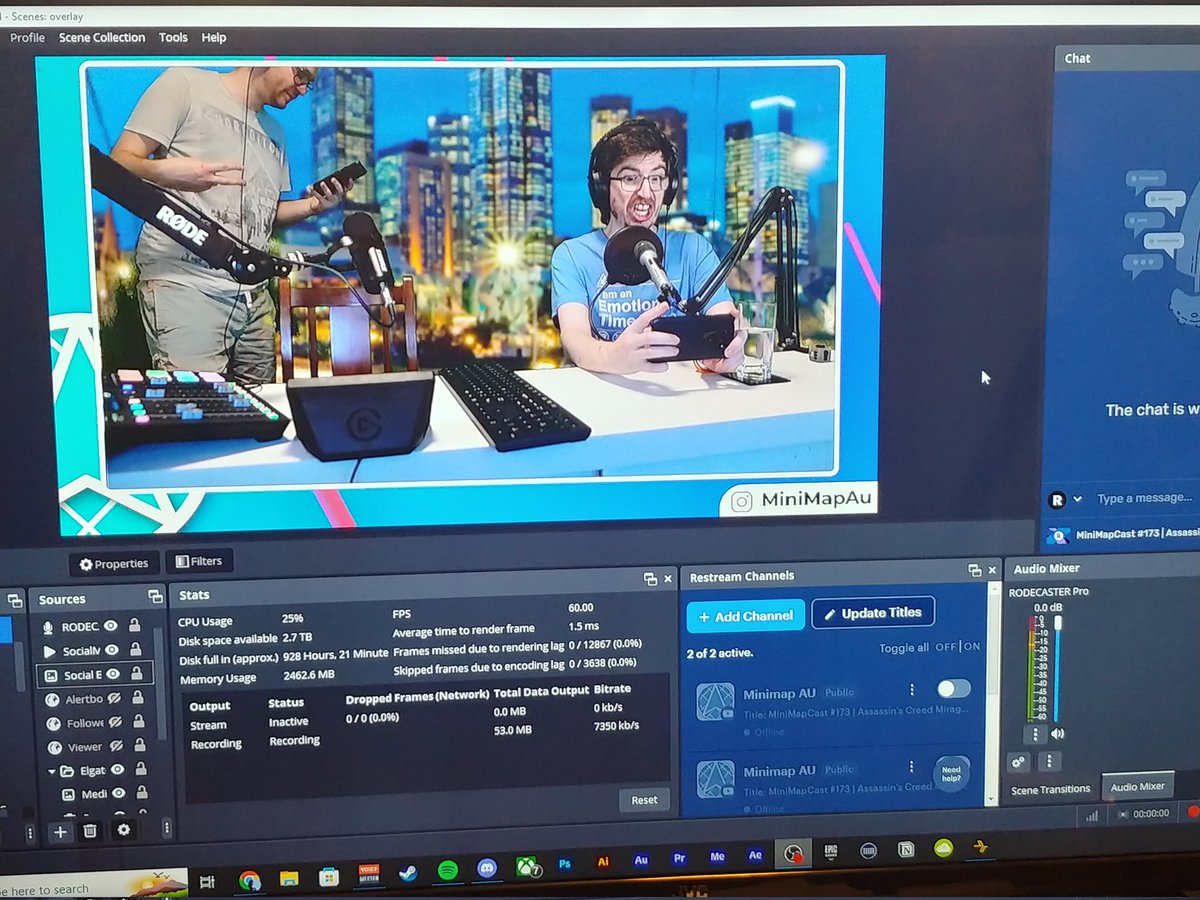Show the Viewer source with eye icon
Screen dimensions: 1200x900
click(x=116, y=746)
